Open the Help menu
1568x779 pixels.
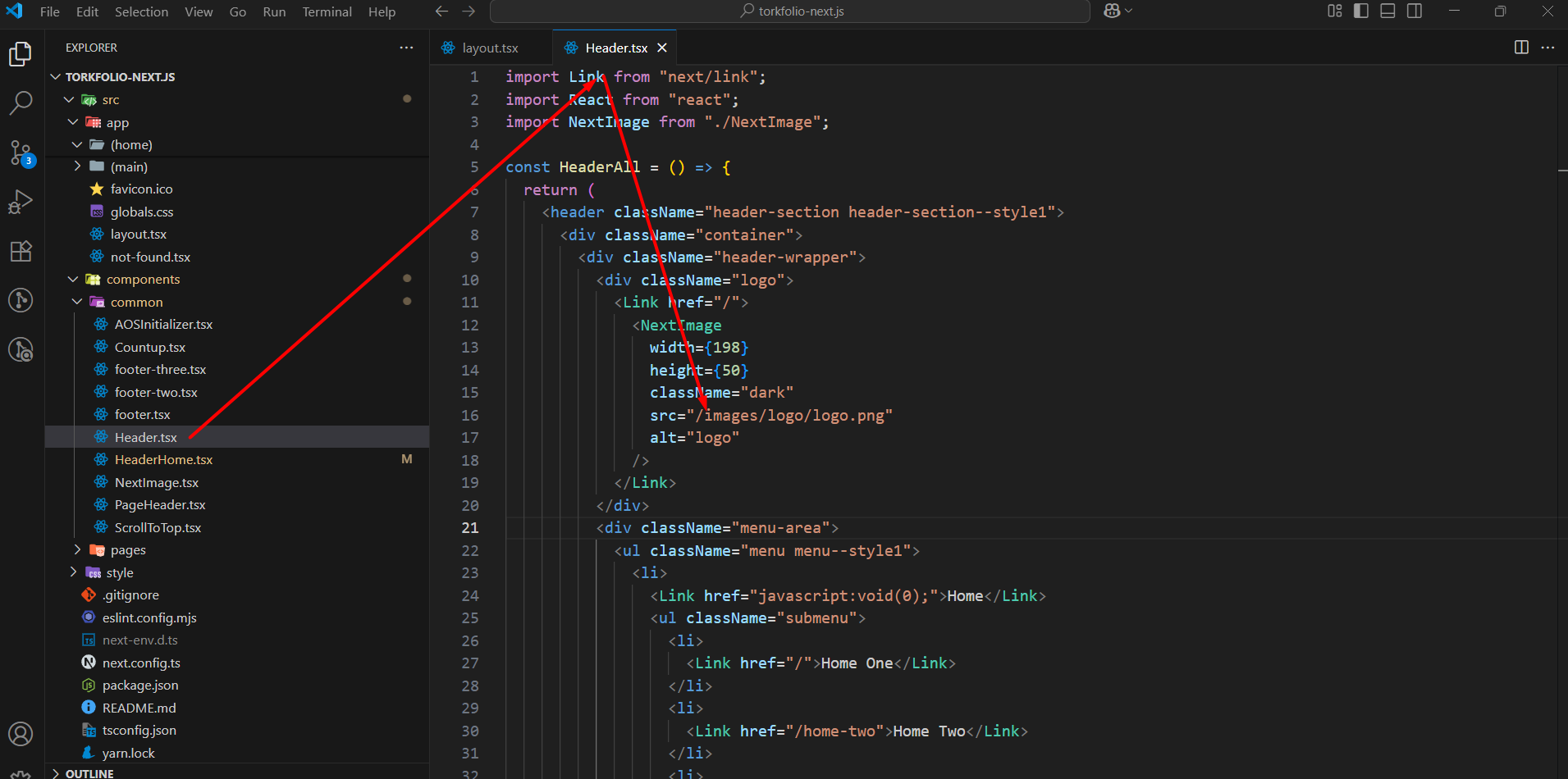(382, 11)
